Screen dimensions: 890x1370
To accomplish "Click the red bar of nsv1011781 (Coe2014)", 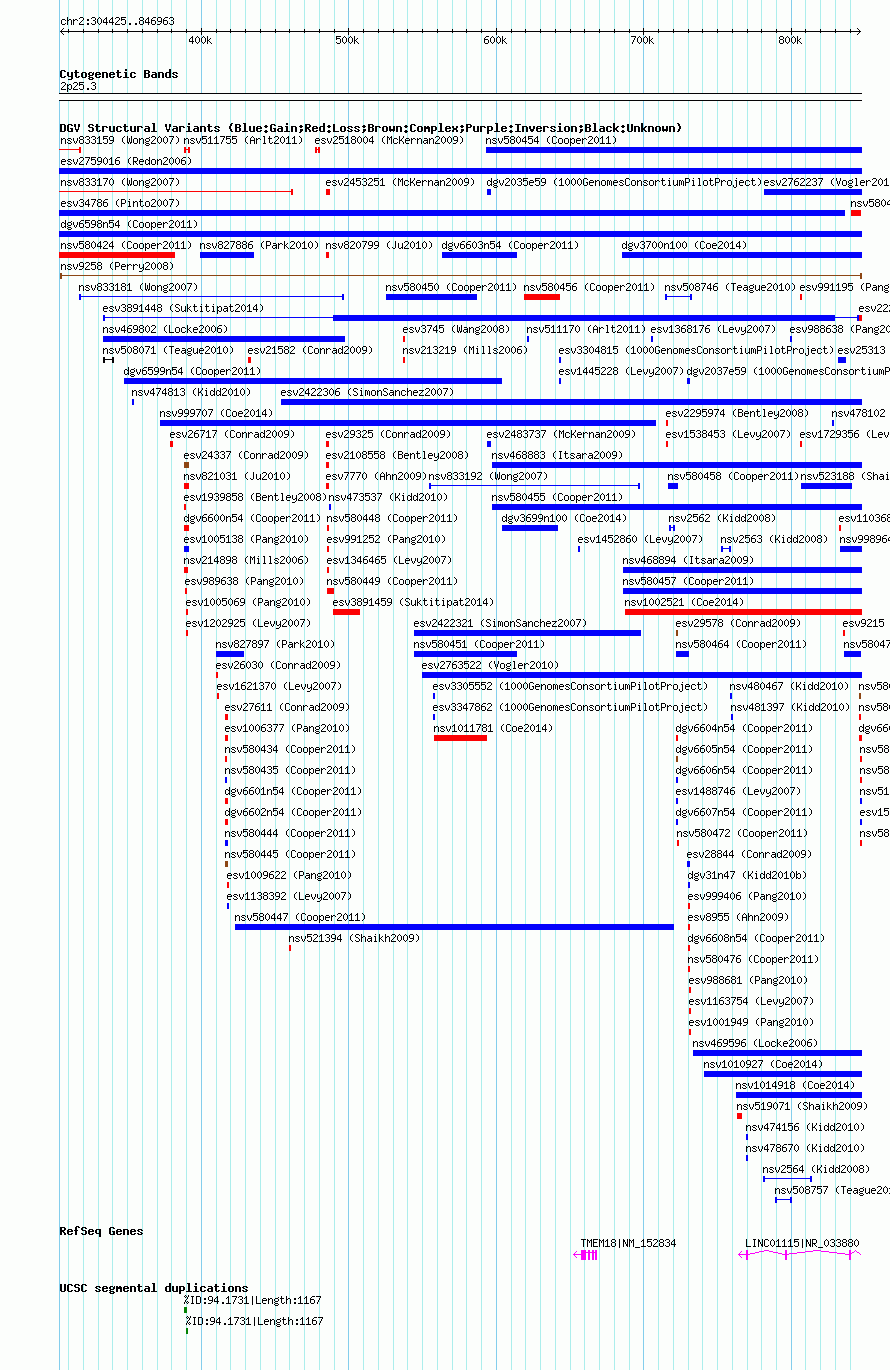I will coord(460,738).
